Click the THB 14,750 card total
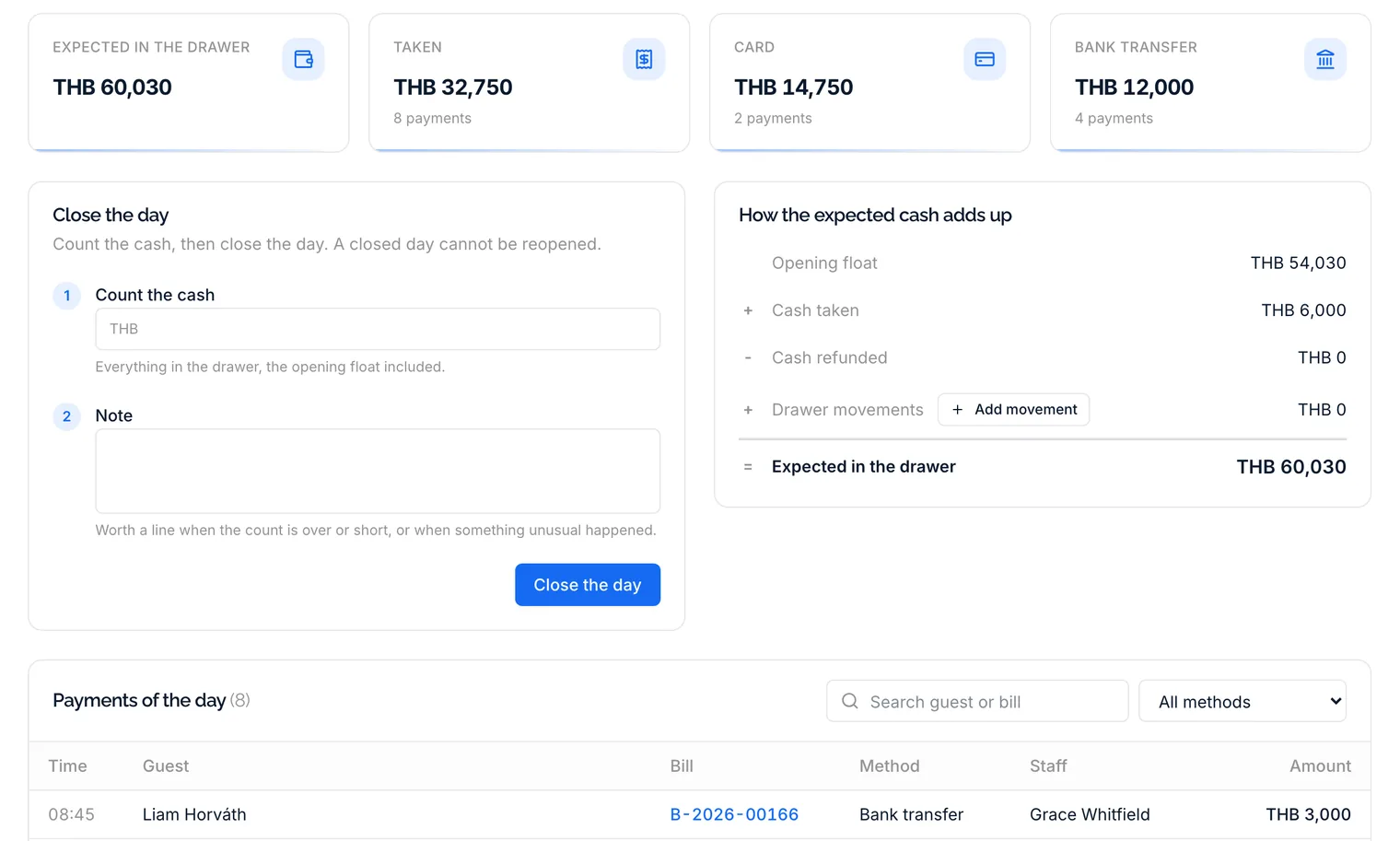 [x=794, y=88]
